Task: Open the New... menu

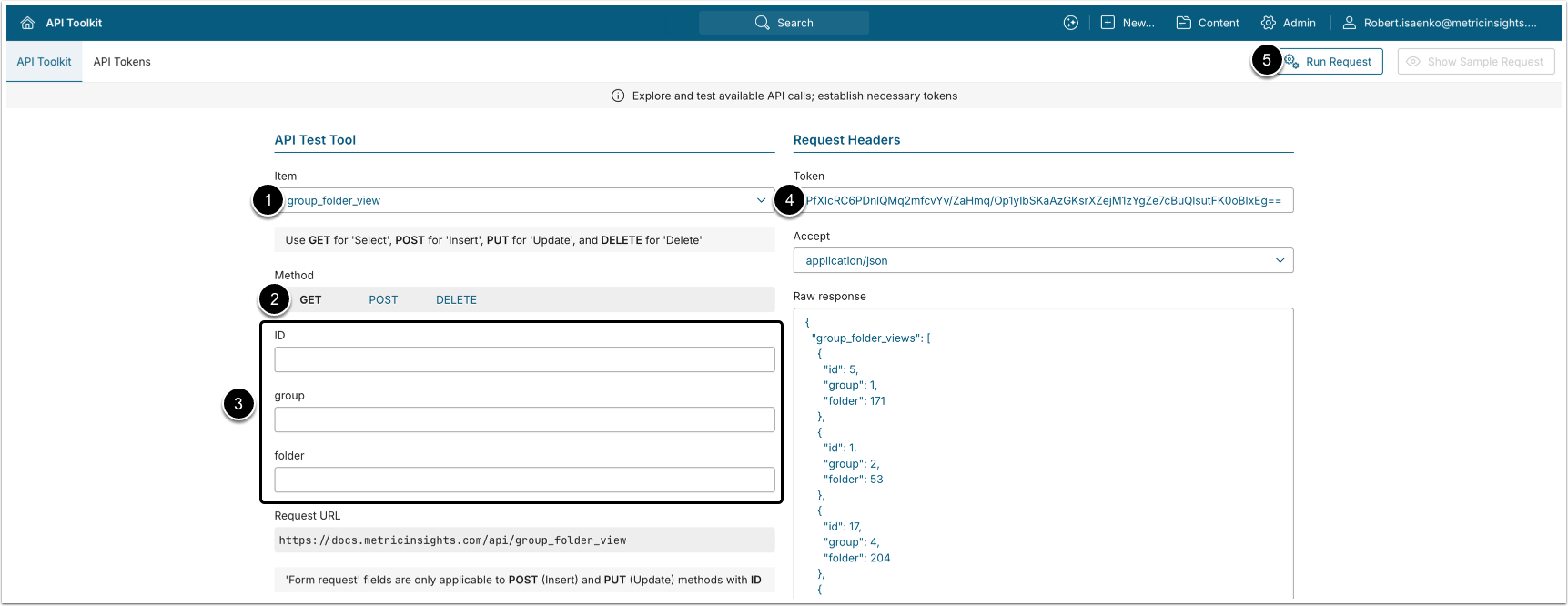Action: click(x=1128, y=23)
